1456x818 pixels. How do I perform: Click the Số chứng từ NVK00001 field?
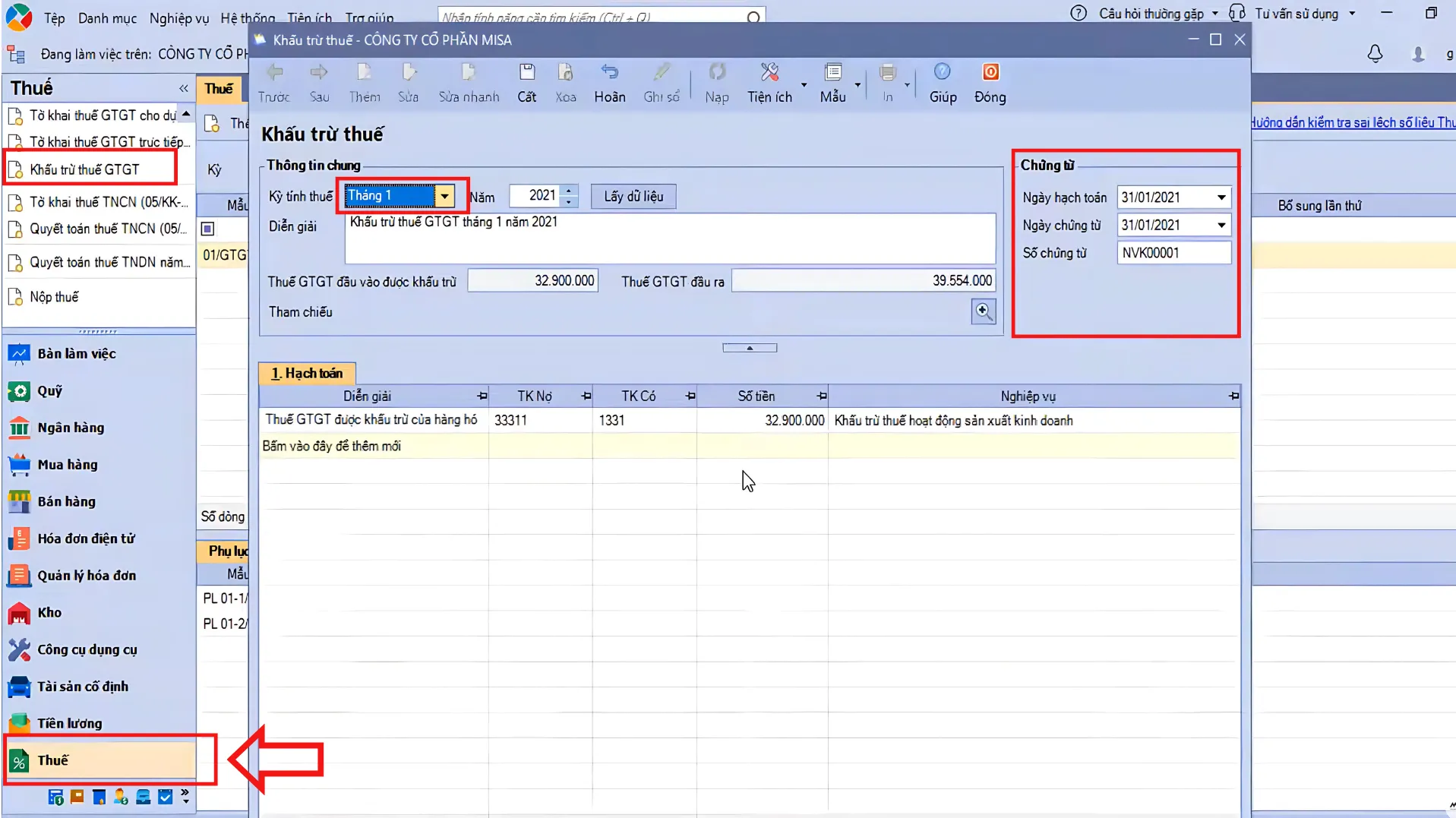tap(1173, 253)
